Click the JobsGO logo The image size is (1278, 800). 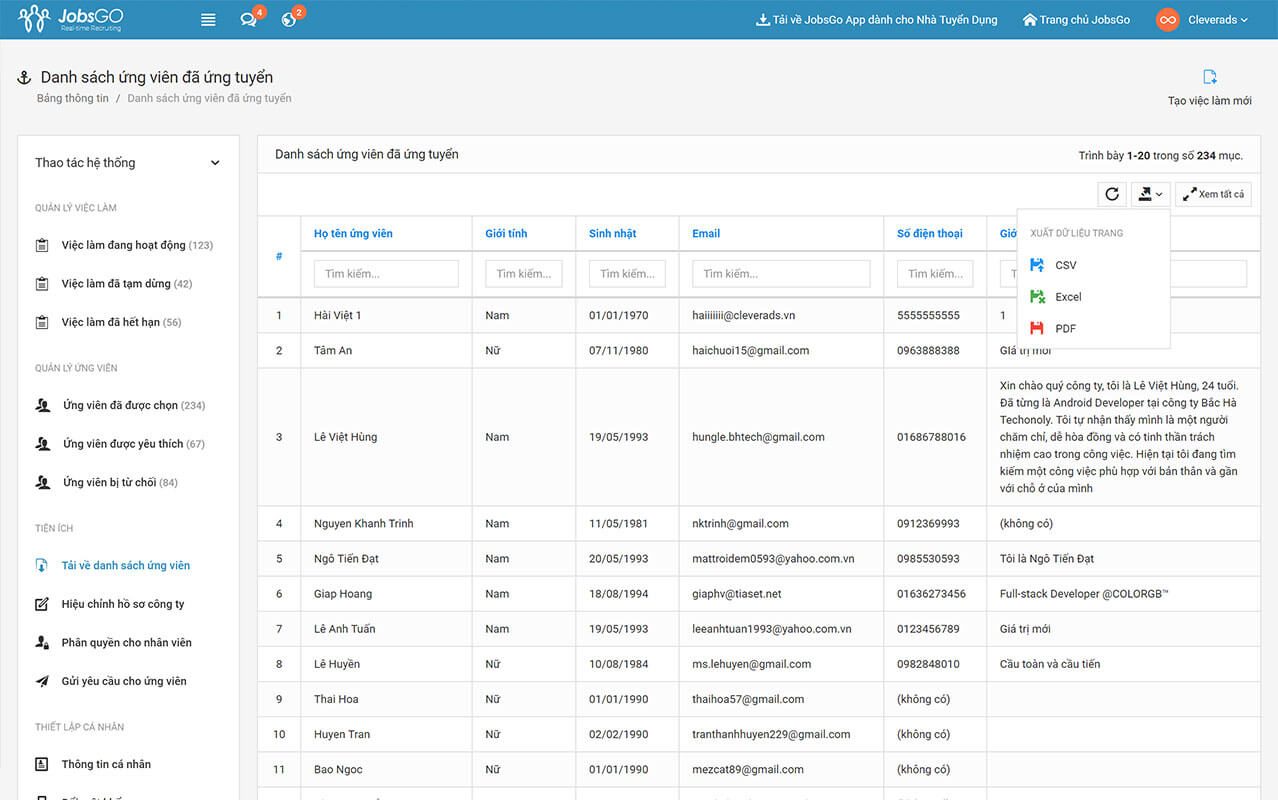coord(70,19)
